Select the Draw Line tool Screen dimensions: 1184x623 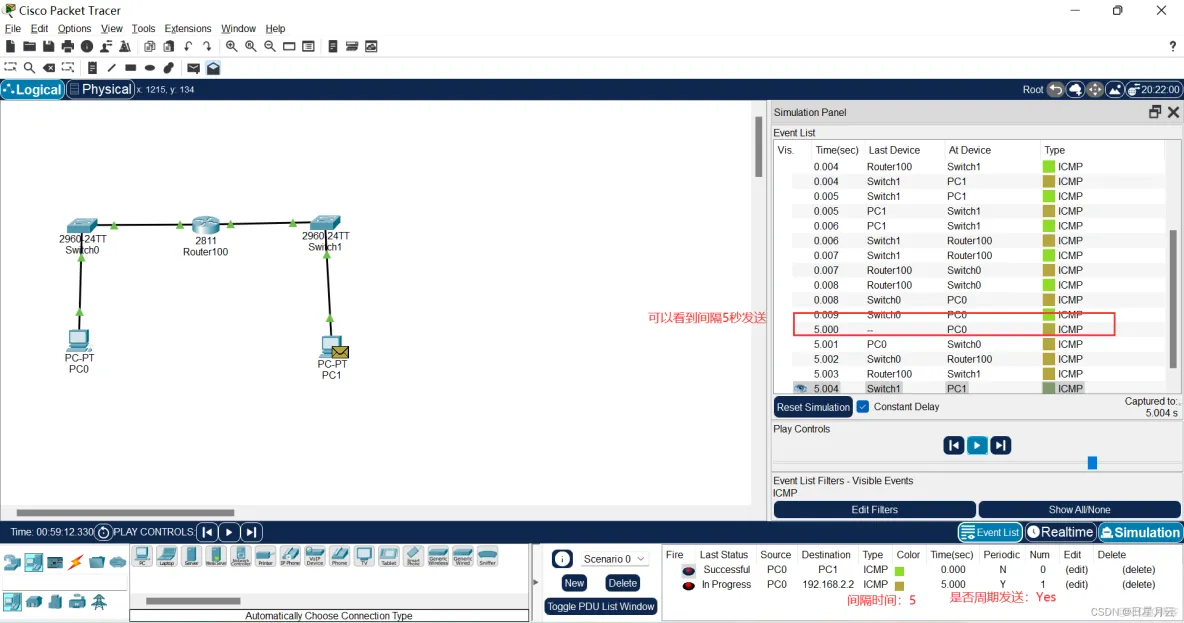tap(112, 68)
